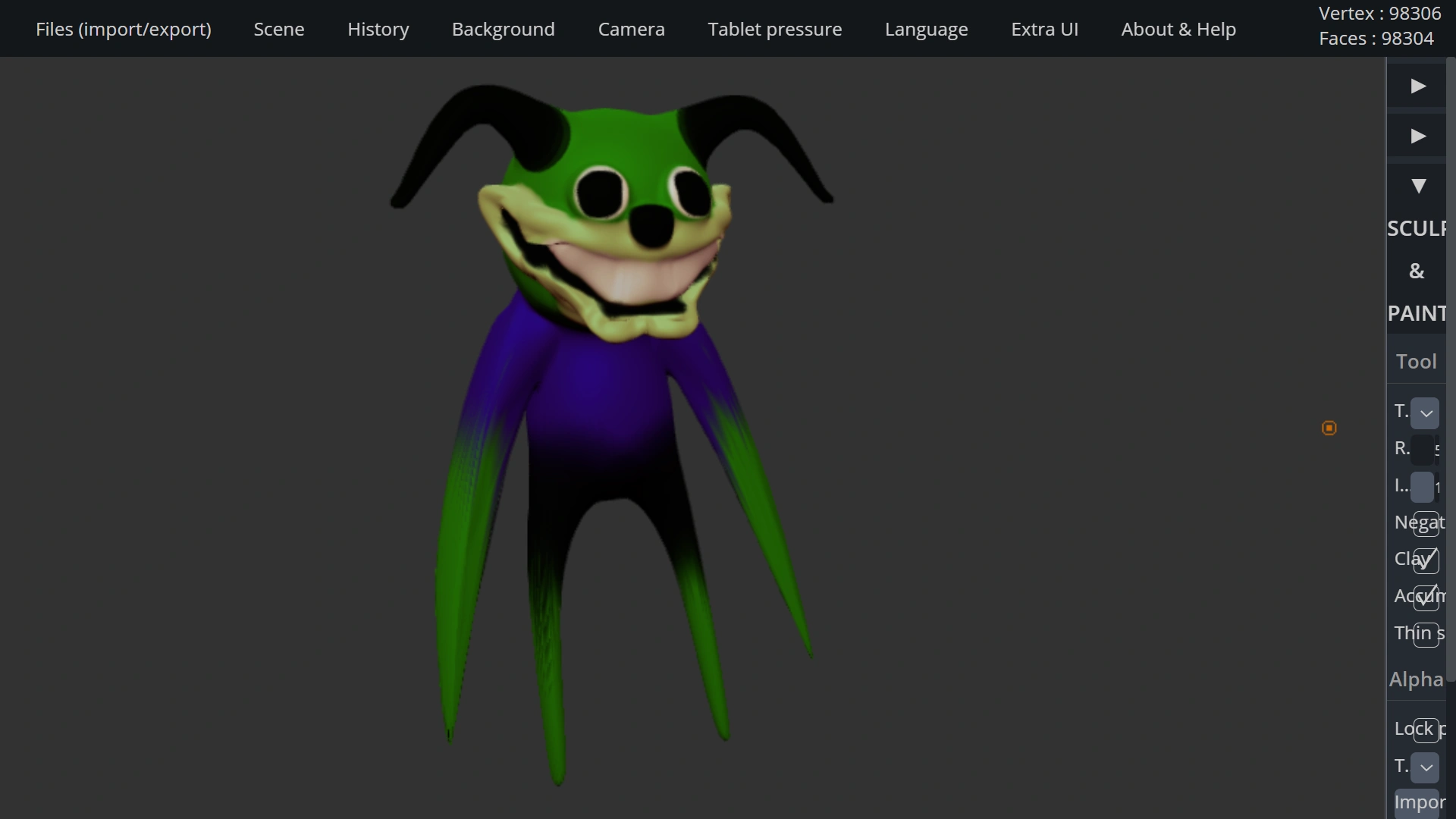The height and width of the screenshot is (819, 1456).
Task: Open the Camera options
Action: (631, 29)
